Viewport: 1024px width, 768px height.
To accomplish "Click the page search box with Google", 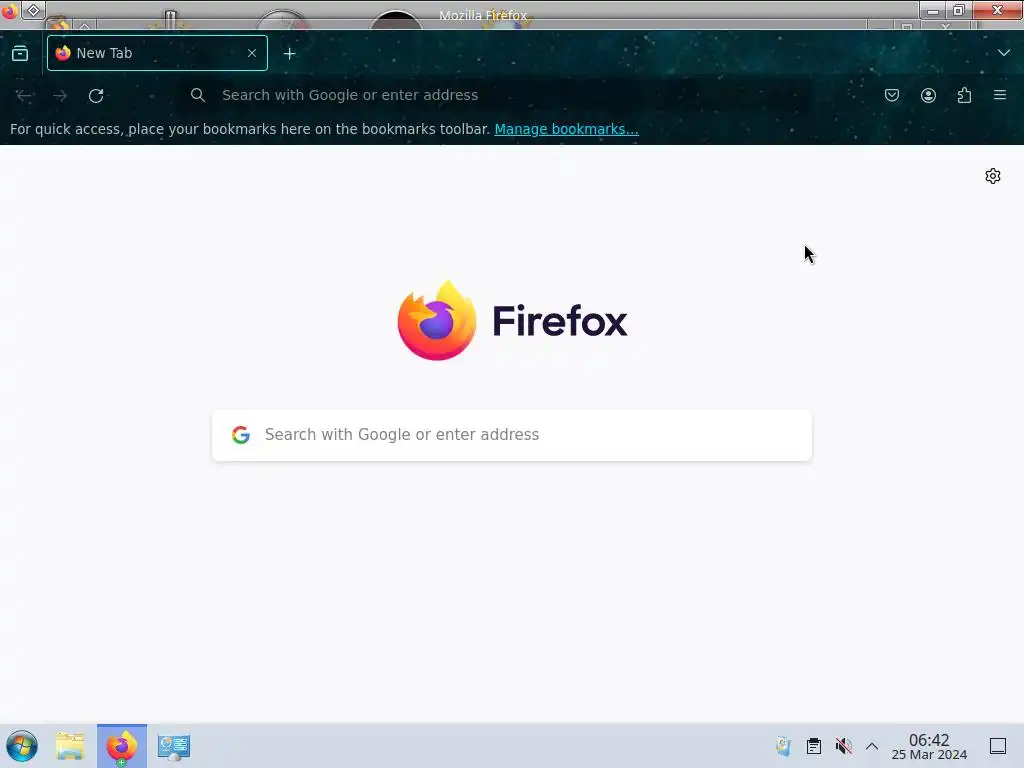I will pyautogui.click(x=512, y=435).
